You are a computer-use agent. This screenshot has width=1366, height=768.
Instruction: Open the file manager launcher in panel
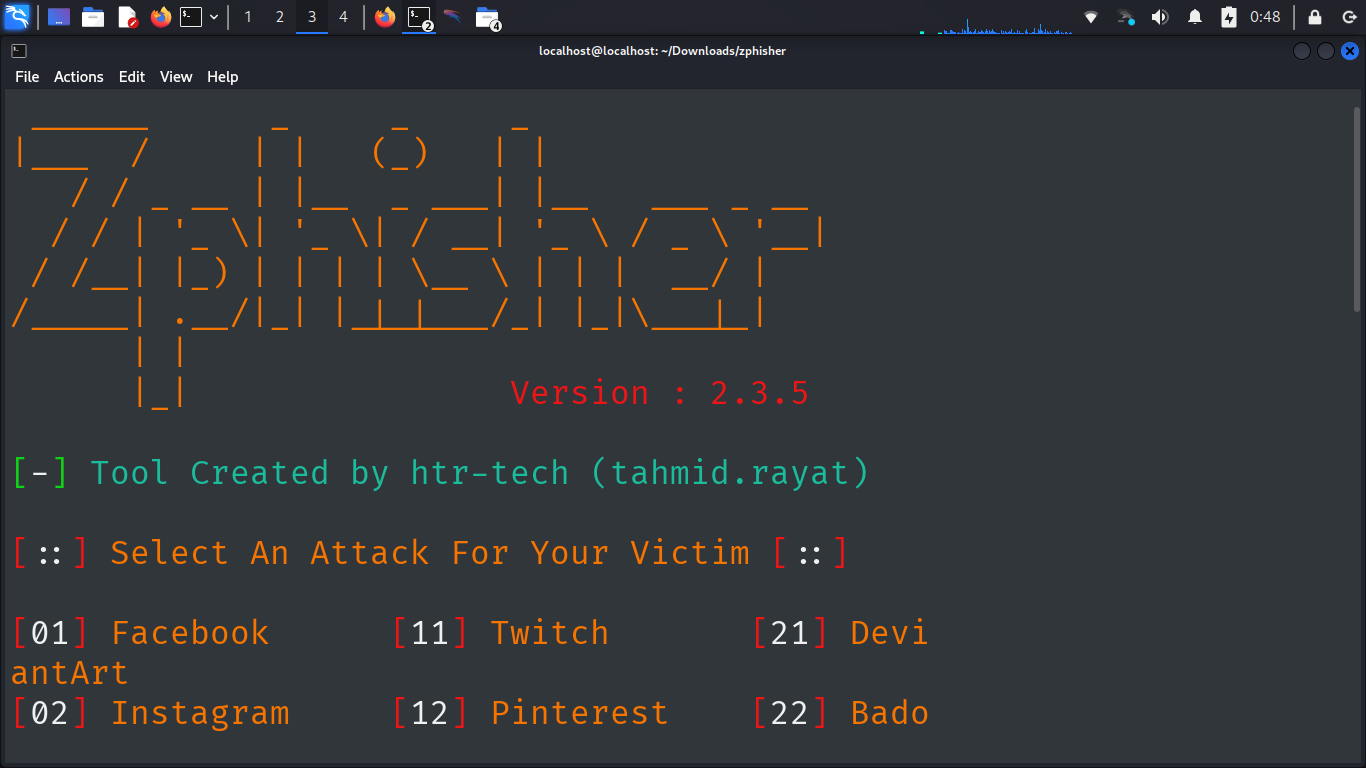(93, 17)
